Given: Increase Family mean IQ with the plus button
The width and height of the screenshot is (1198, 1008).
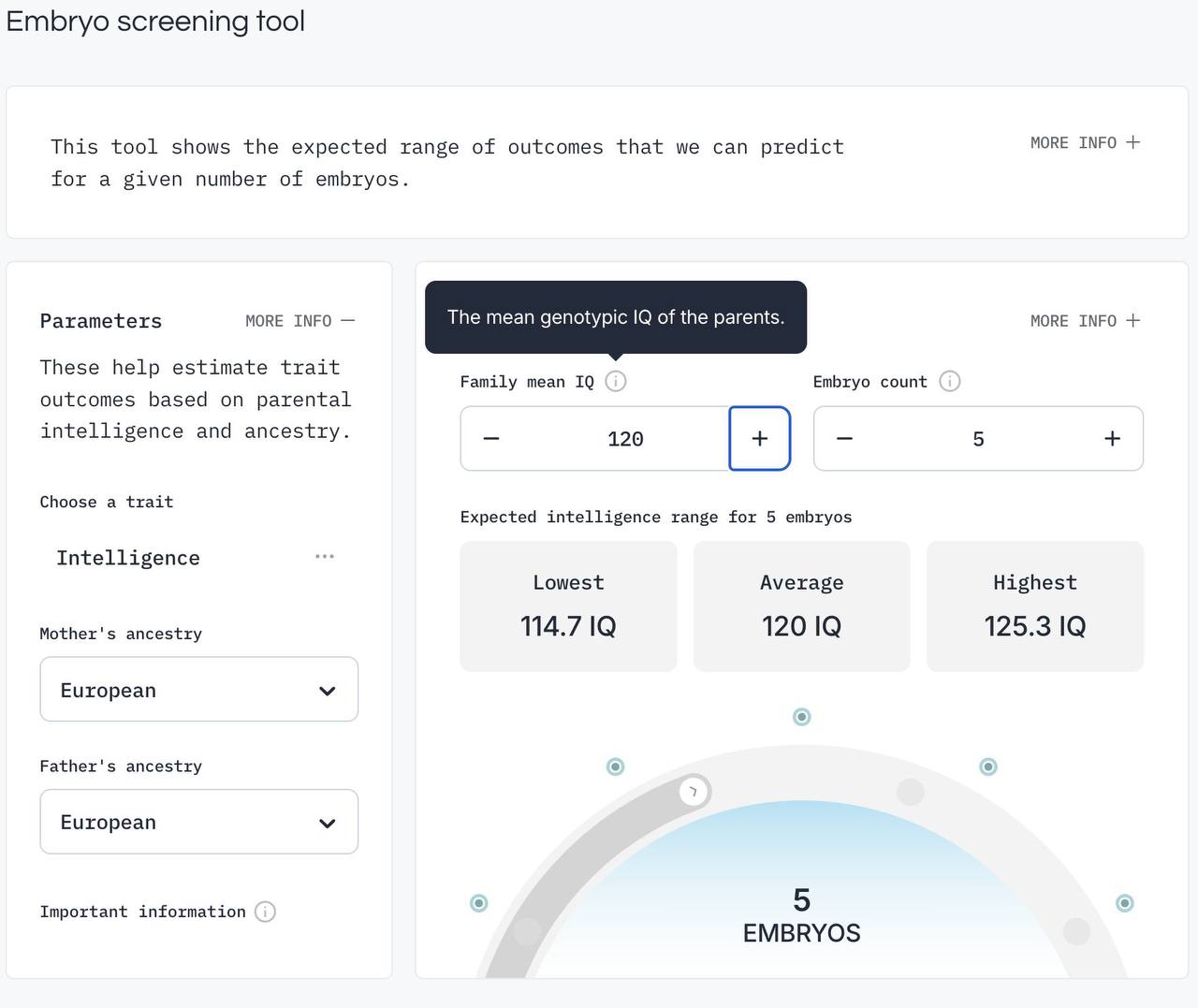Looking at the screenshot, I should [759, 438].
